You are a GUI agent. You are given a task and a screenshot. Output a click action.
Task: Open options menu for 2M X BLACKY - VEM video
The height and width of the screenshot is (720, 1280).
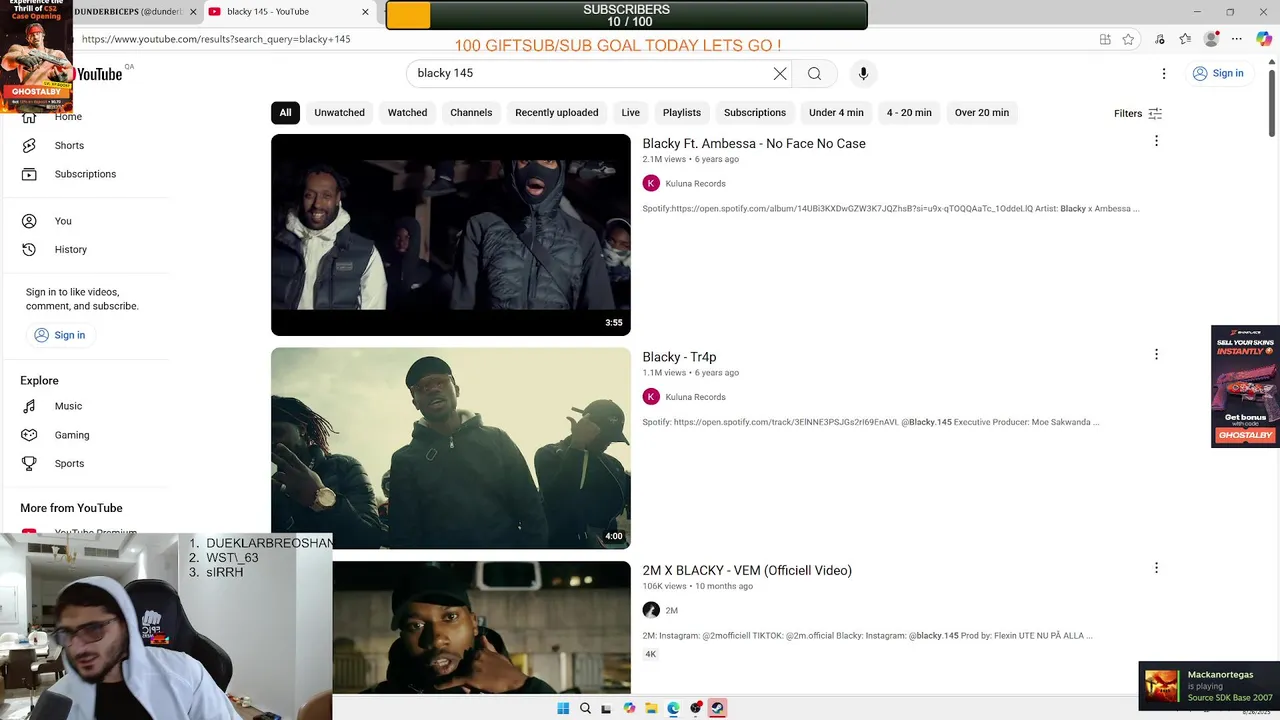1156,567
